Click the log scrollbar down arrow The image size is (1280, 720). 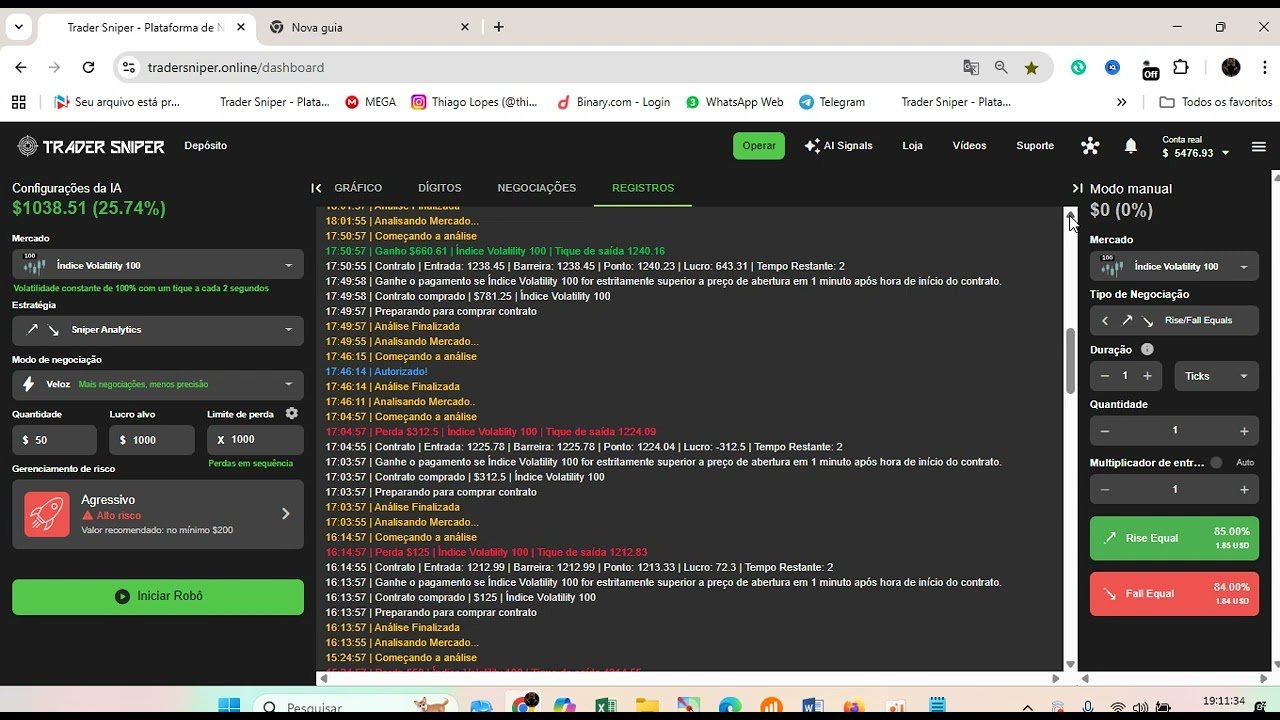tap(1070, 664)
